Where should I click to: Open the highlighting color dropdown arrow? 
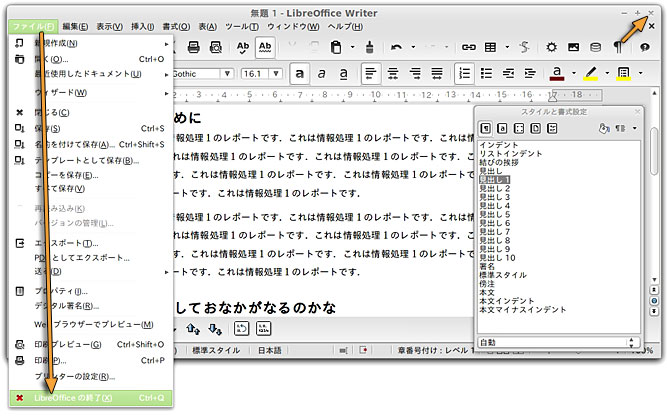607,73
